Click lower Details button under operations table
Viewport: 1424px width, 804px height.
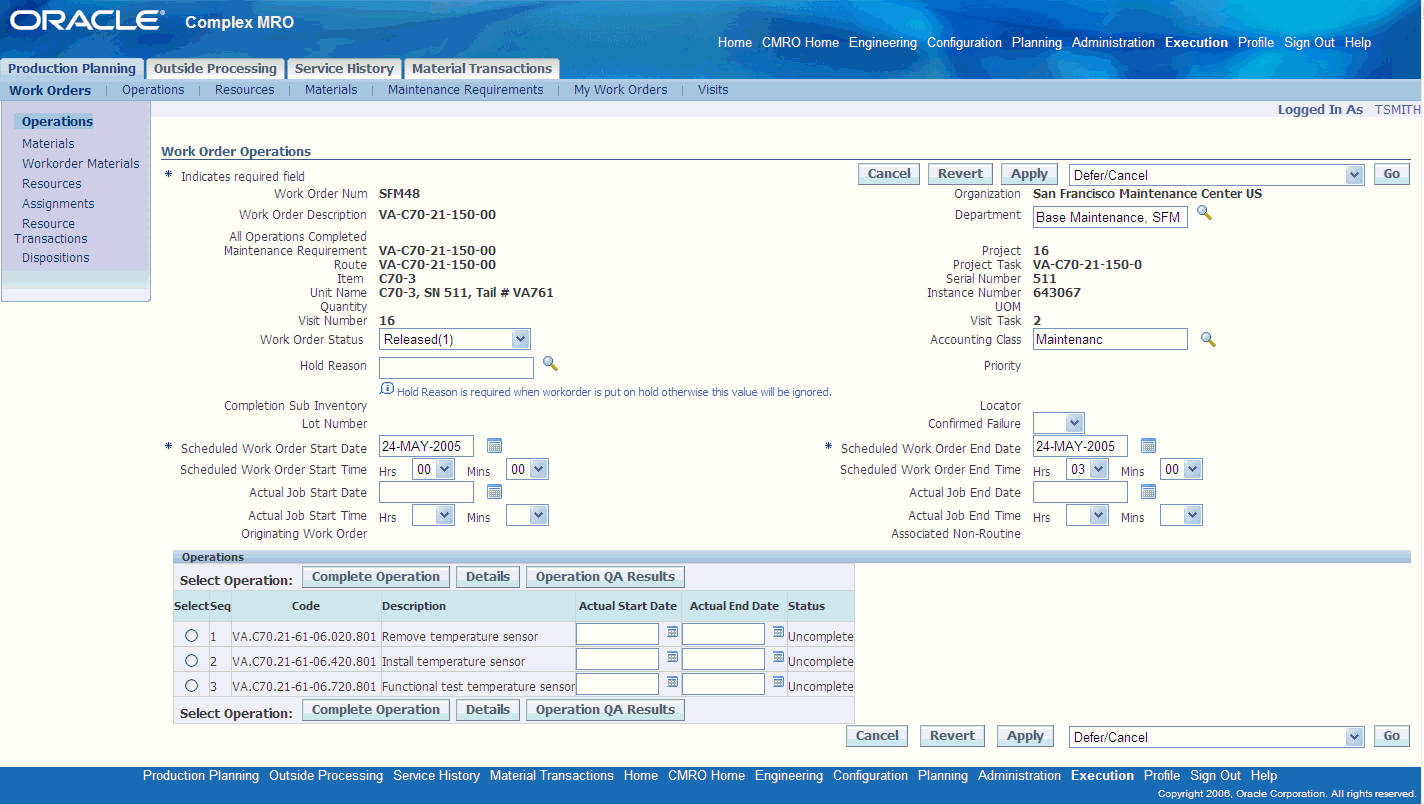click(x=488, y=710)
